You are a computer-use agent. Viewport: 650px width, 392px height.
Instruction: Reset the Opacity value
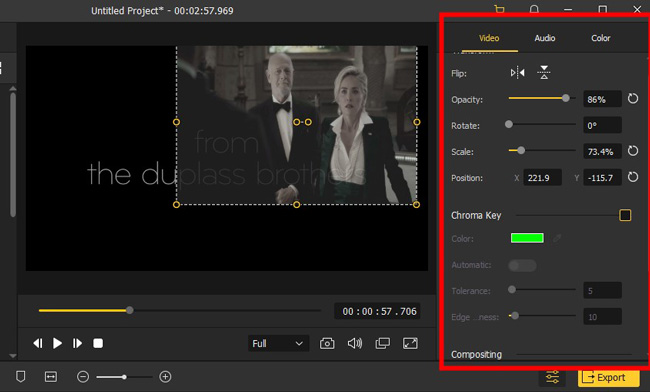tap(633, 99)
